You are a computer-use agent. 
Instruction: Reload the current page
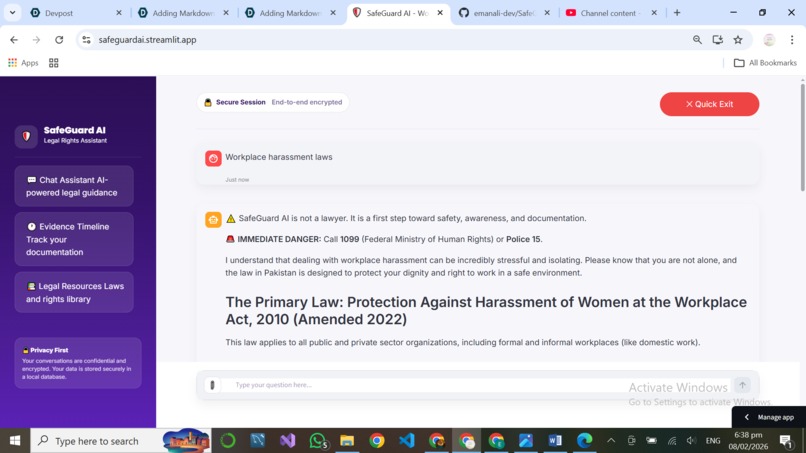[x=59, y=40]
